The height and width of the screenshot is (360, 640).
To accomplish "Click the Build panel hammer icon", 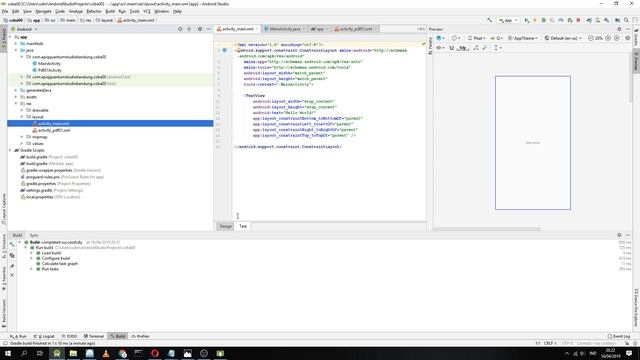I will pyautogui.click(x=12, y=244).
